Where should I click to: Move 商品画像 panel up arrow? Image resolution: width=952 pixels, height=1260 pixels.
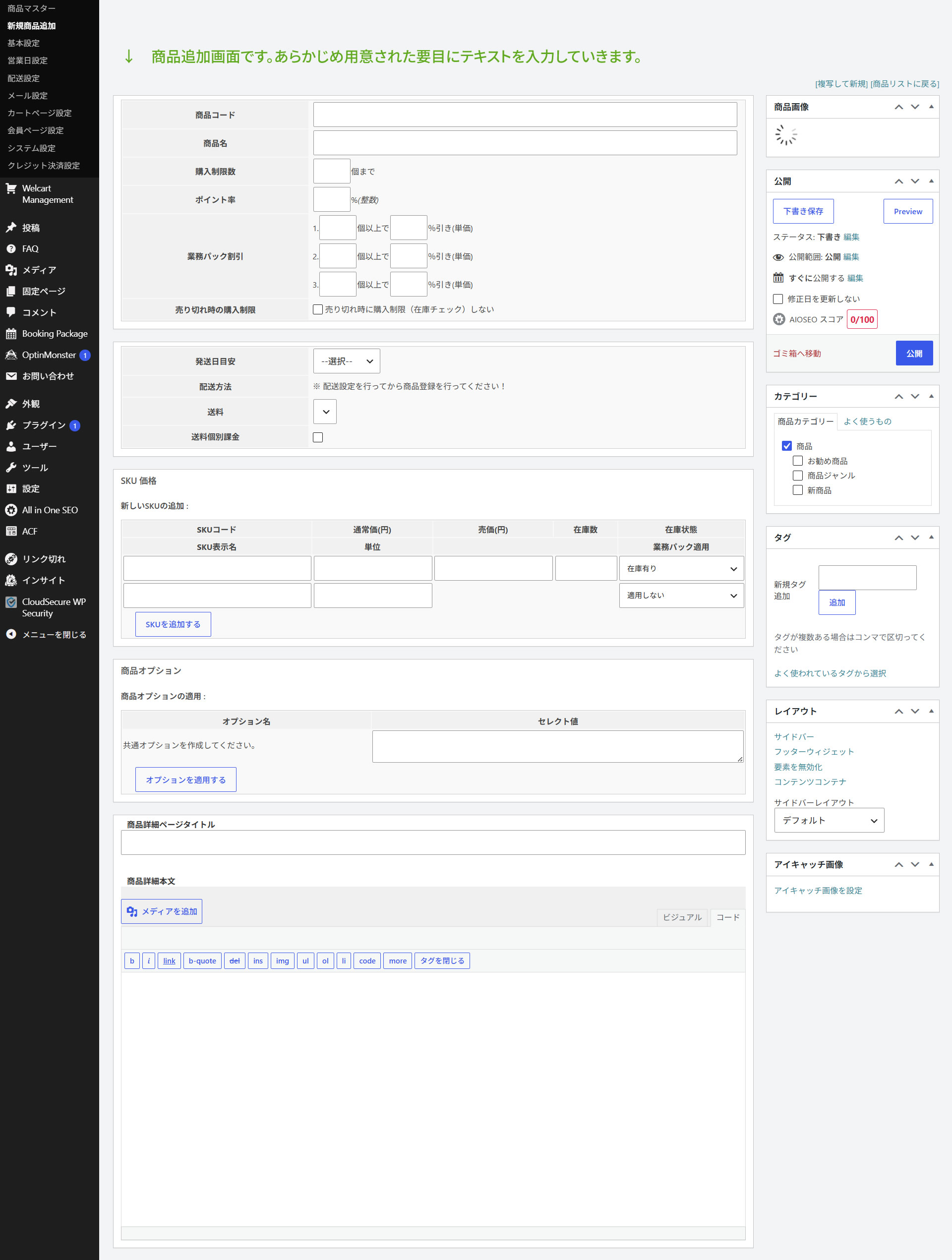click(x=898, y=107)
